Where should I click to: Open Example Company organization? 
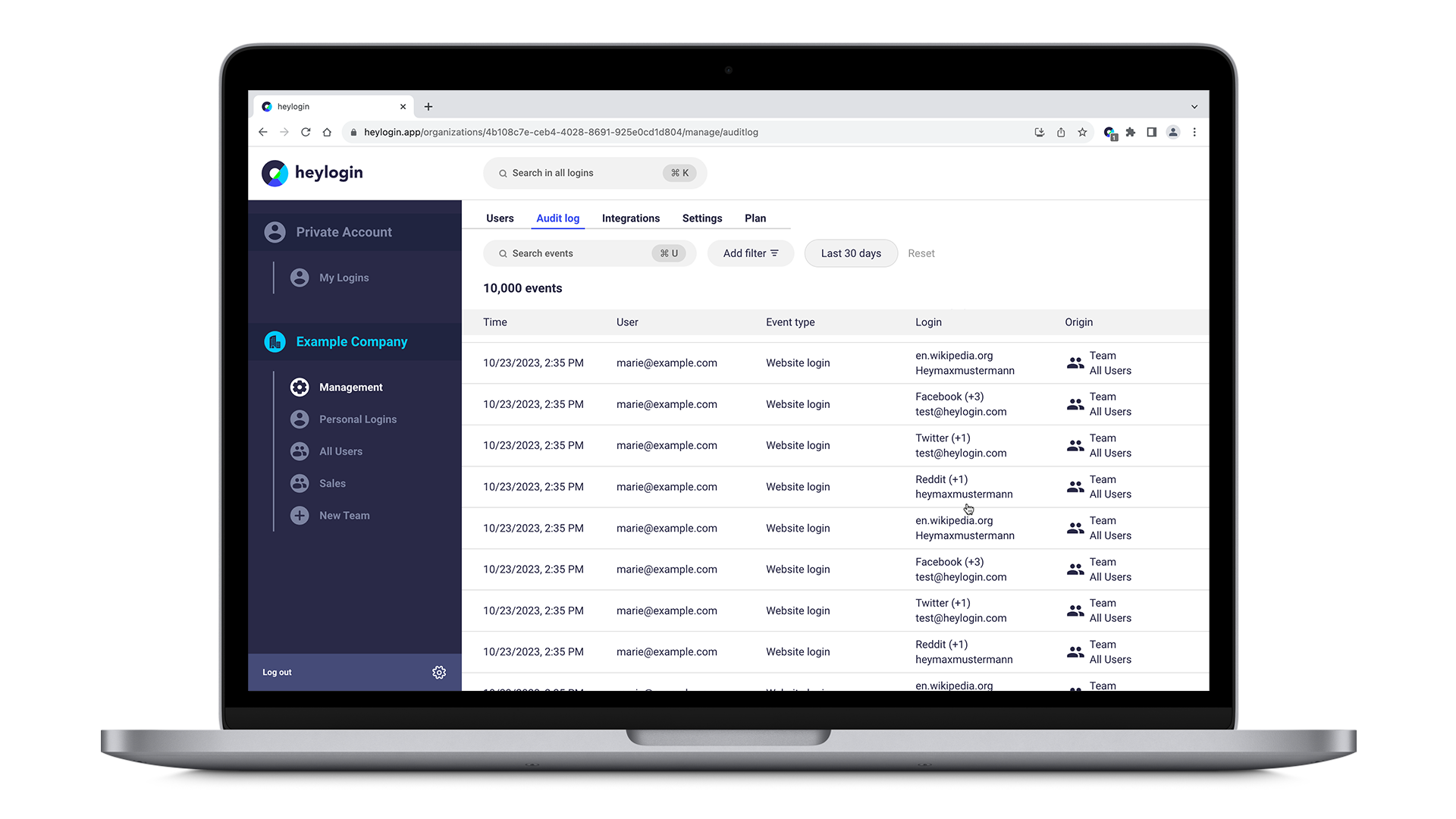click(x=355, y=342)
